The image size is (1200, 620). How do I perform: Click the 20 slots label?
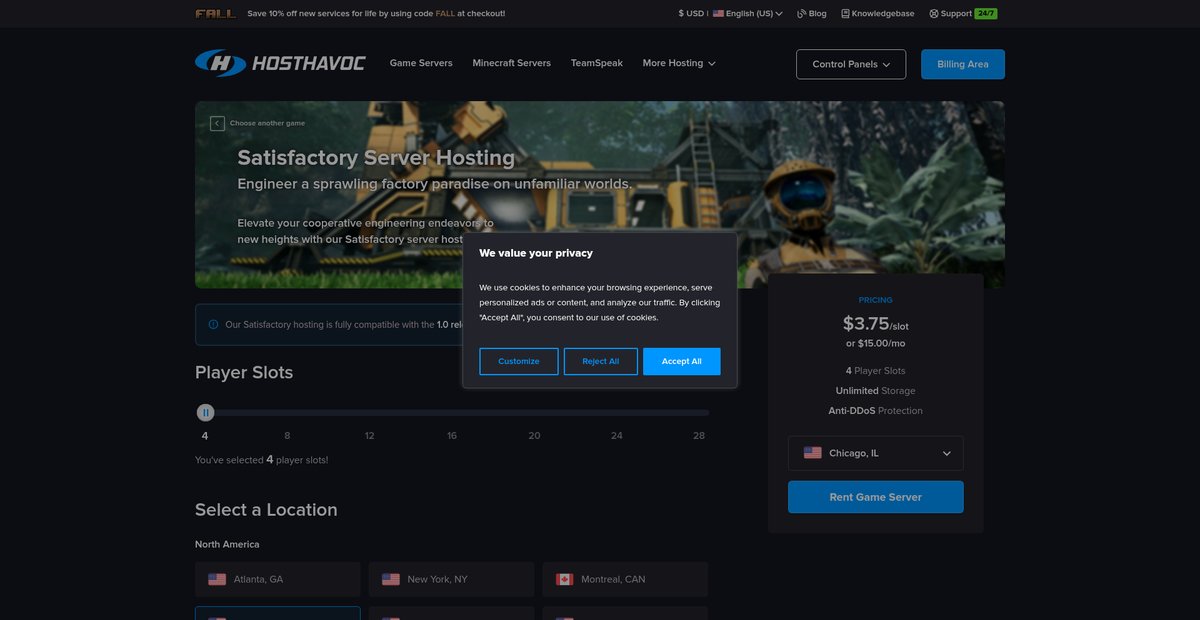coord(534,436)
